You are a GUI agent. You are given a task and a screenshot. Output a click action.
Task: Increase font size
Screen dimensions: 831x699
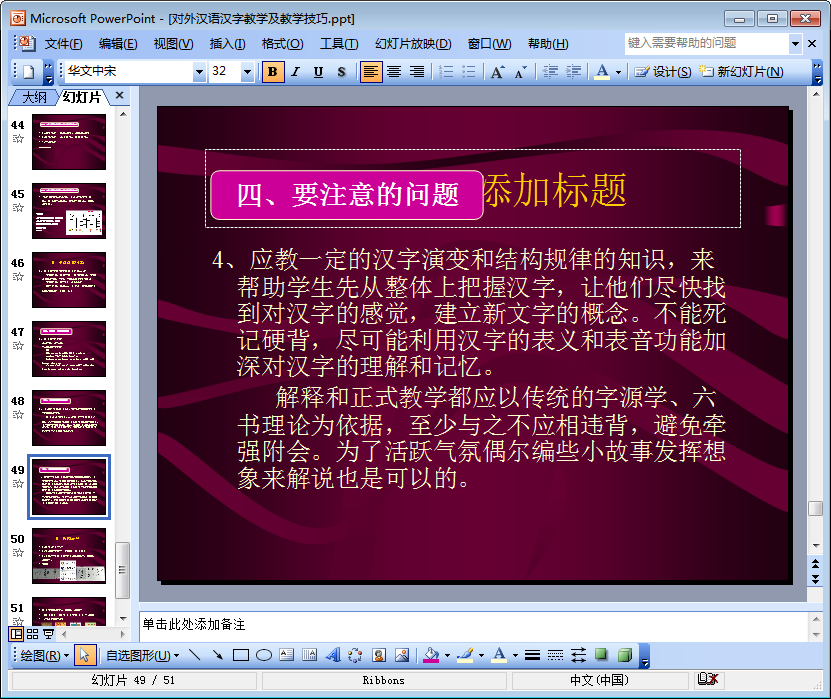point(497,72)
